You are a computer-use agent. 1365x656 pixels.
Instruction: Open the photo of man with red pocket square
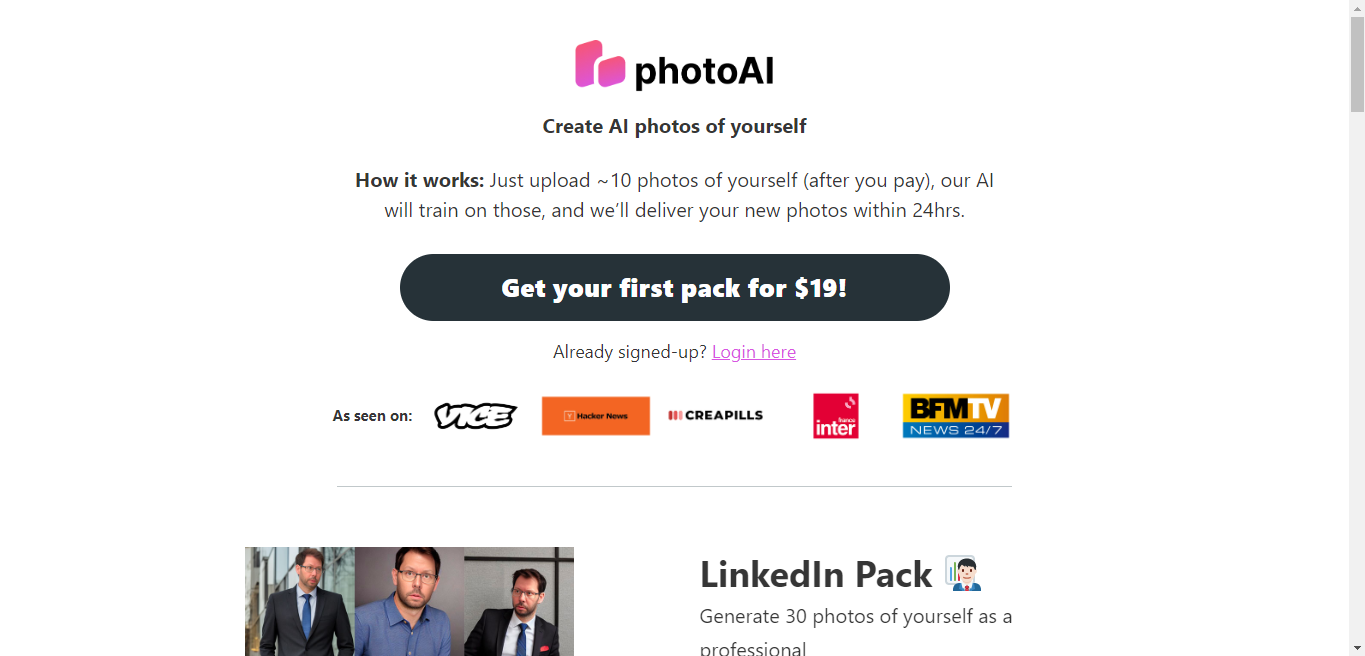[x=519, y=601]
